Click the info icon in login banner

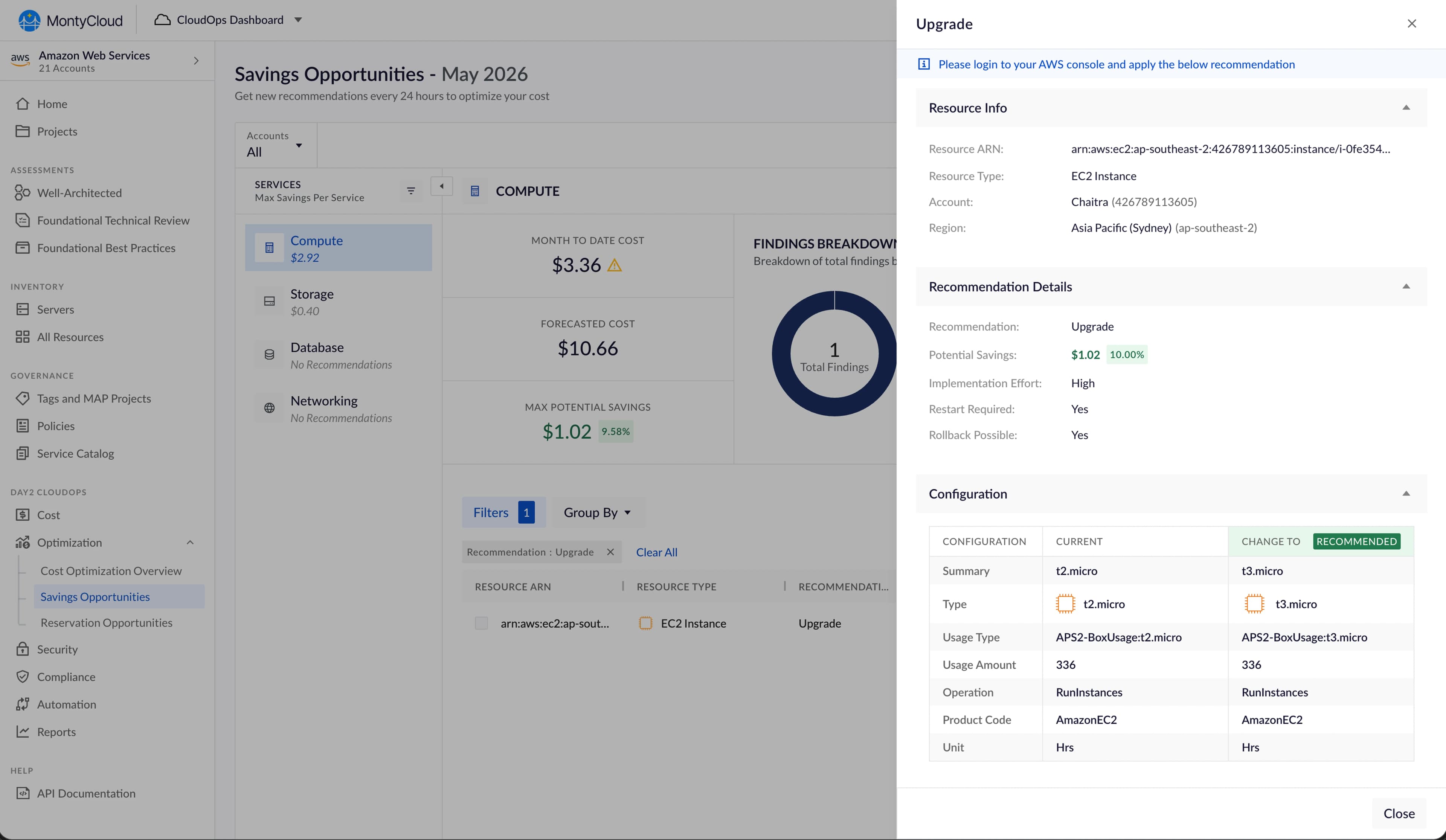point(924,64)
